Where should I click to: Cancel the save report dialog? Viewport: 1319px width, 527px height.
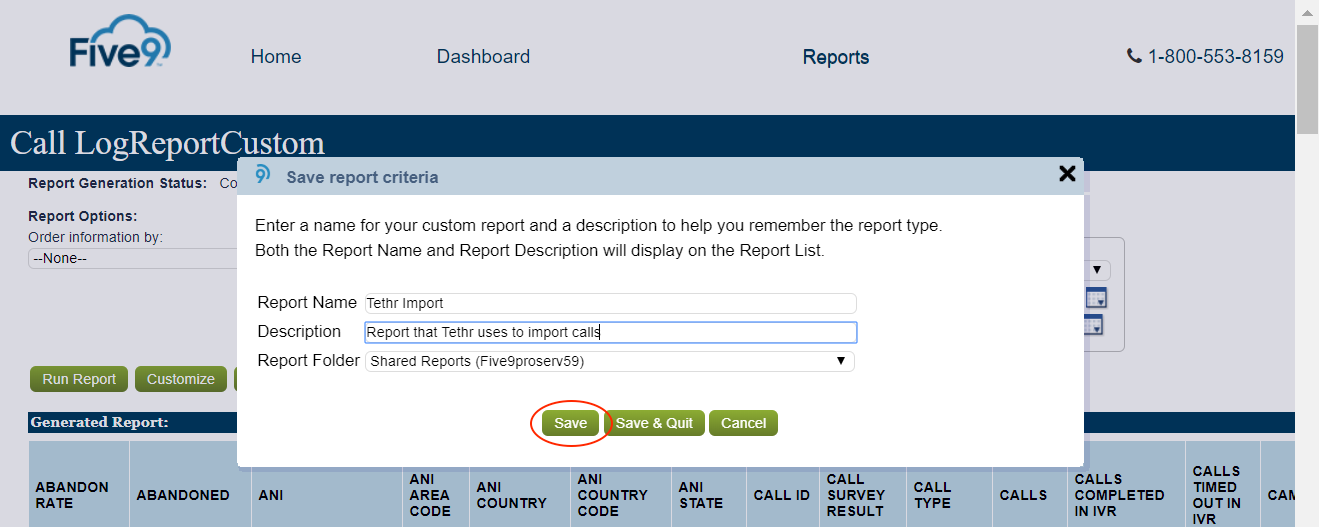click(743, 423)
